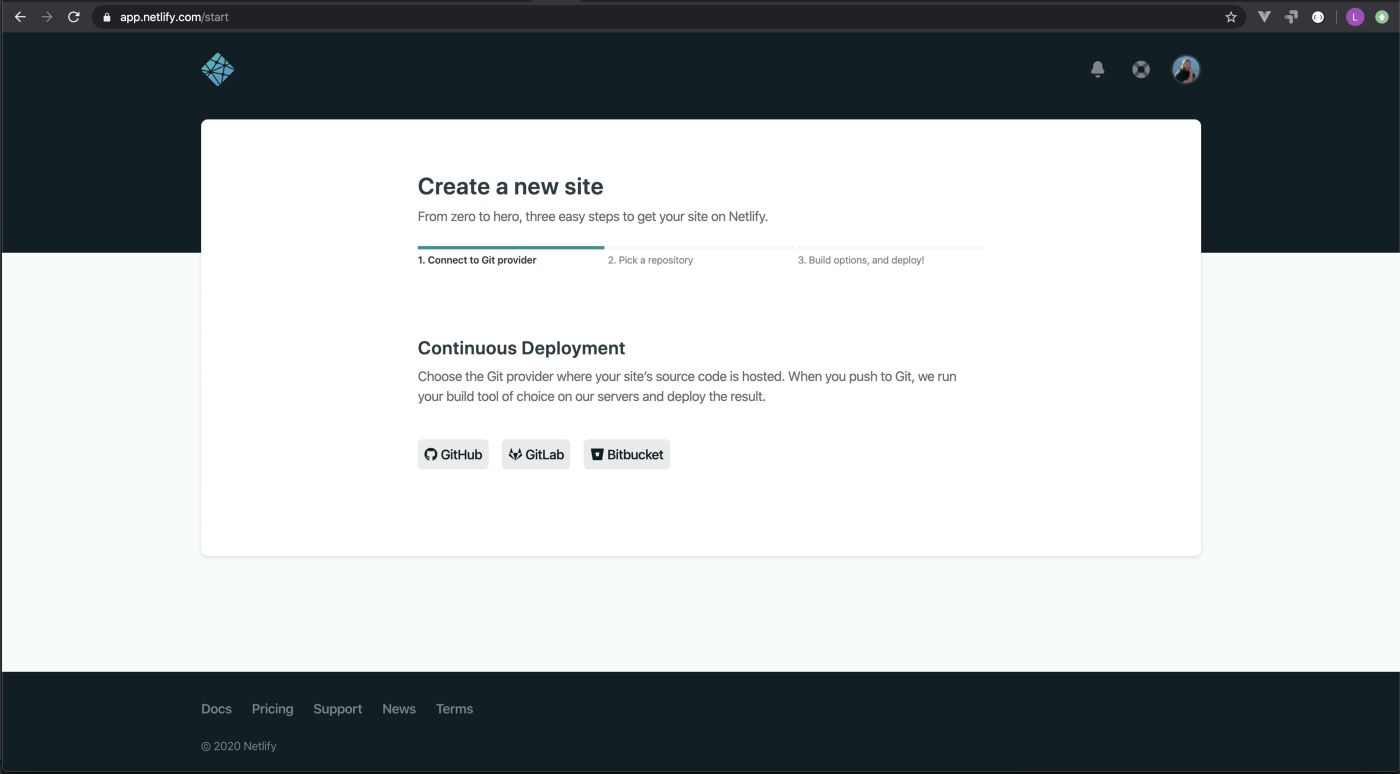Reload the page with the refresh icon
The height and width of the screenshot is (774, 1400).
[73, 17]
